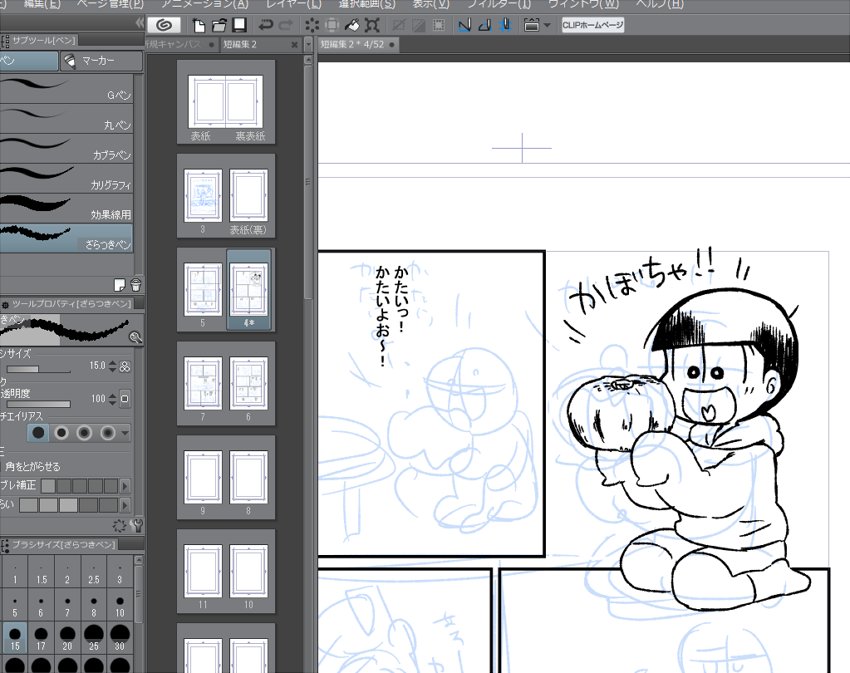Open the フィルター(I) menu
Image resolution: width=850 pixels, height=673 pixels.
click(499, 4)
